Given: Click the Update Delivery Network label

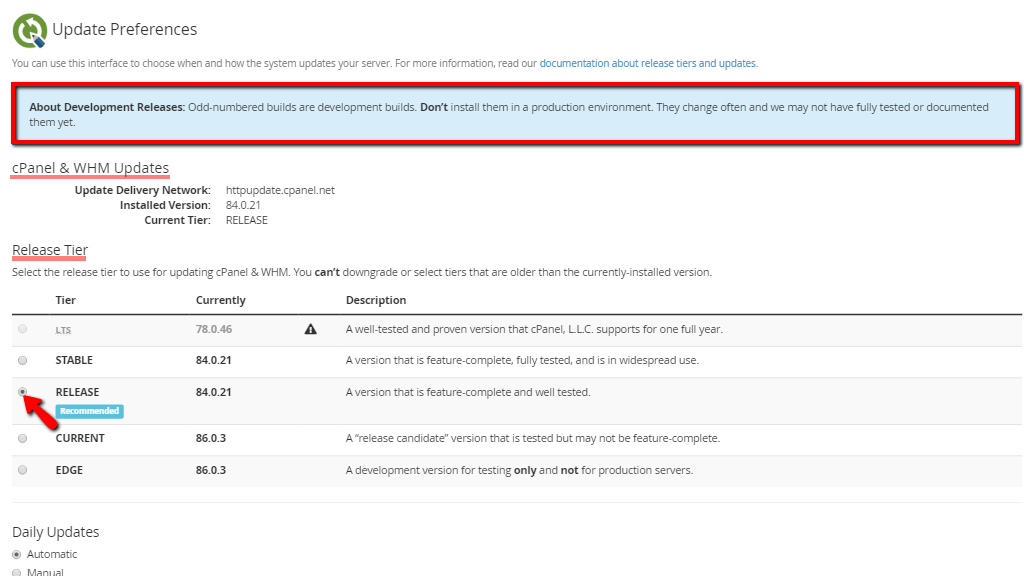Looking at the screenshot, I should point(142,190).
